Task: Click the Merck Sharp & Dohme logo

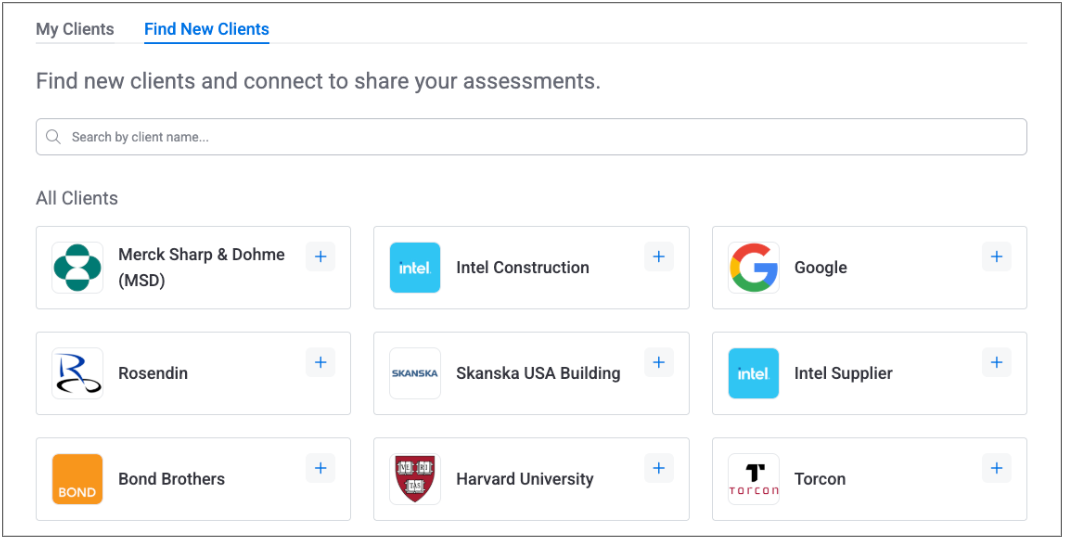Action: (x=78, y=268)
